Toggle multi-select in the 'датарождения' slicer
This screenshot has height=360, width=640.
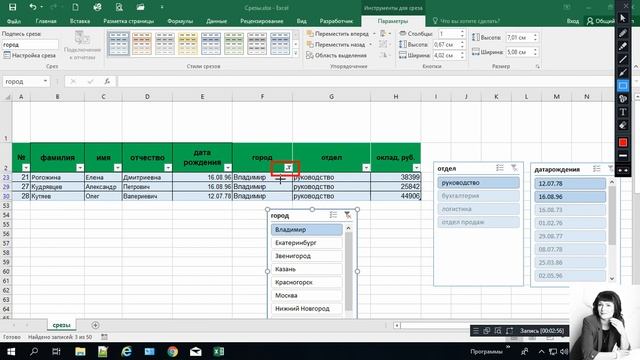point(597,169)
